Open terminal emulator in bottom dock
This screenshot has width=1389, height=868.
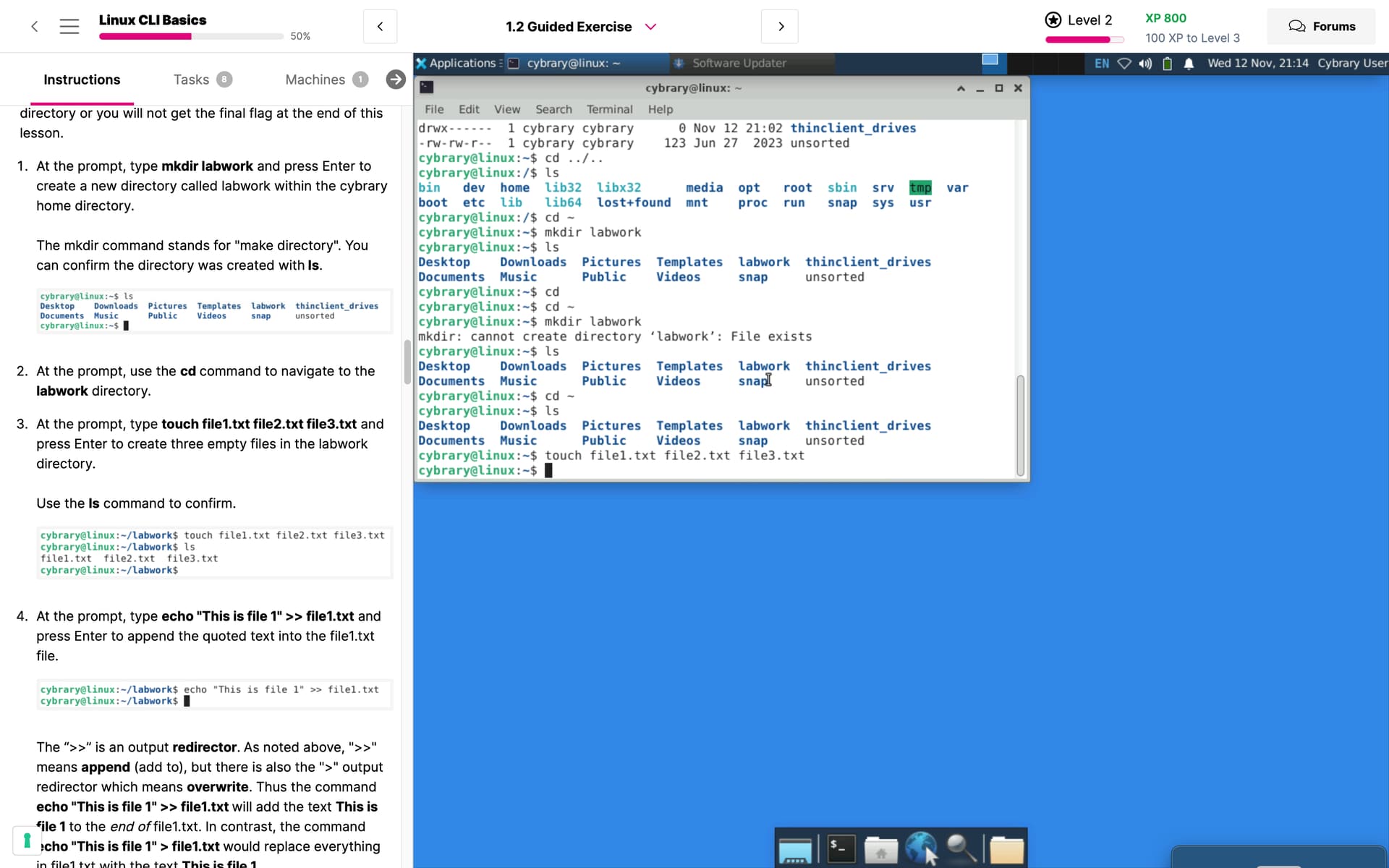[x=841, y=848]
